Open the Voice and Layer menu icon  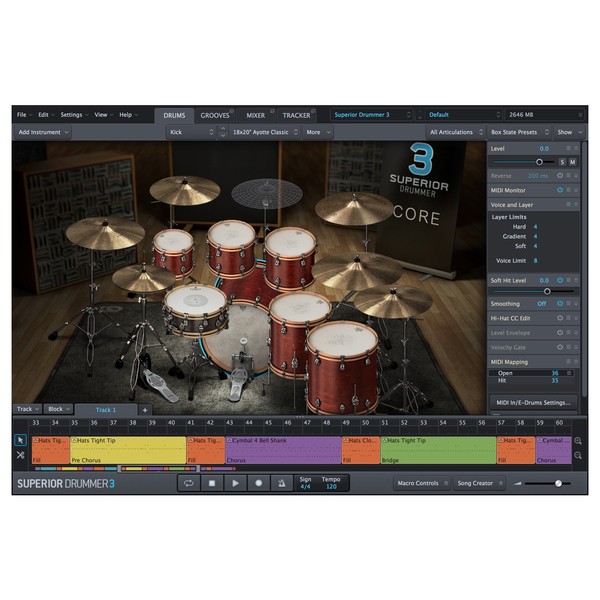click(x=569, y=205)
